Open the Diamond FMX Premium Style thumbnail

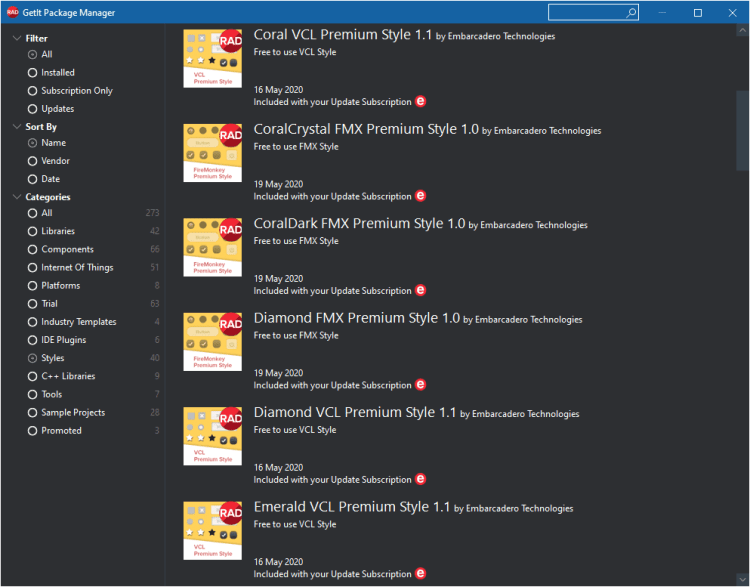click(x=212, y=342)
